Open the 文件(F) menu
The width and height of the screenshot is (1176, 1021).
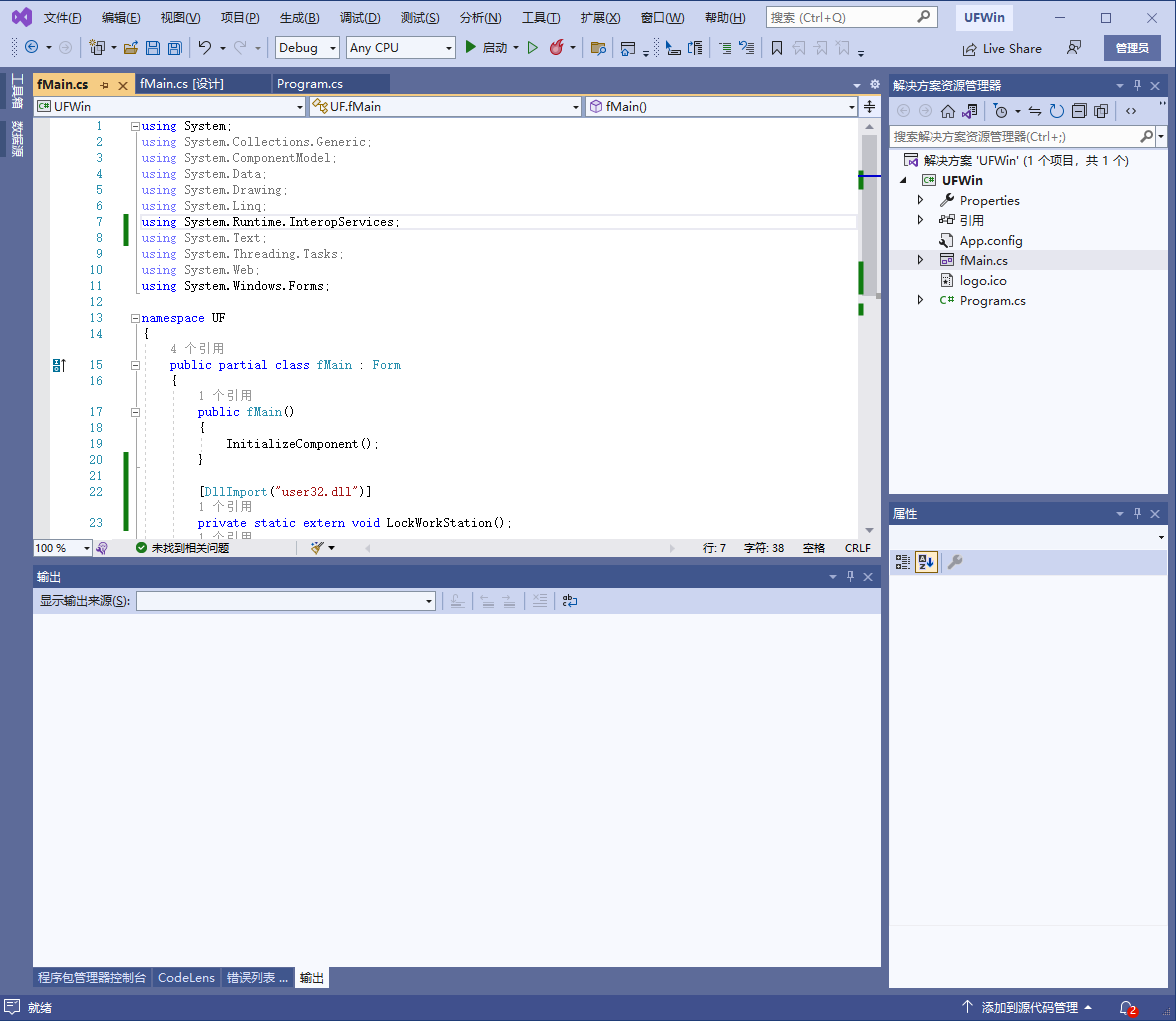click(62, 18)
